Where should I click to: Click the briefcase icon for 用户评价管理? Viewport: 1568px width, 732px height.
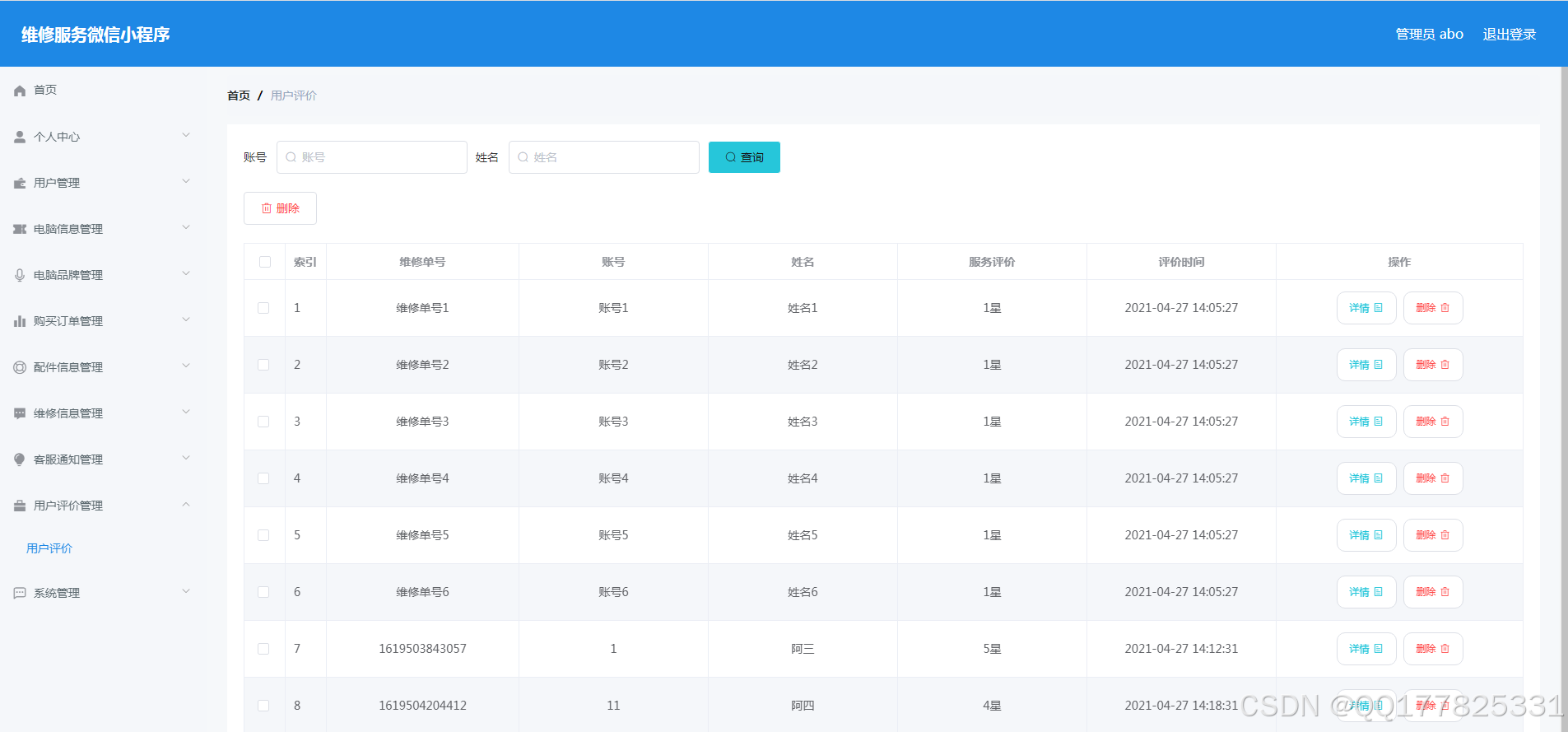[20, 506]
